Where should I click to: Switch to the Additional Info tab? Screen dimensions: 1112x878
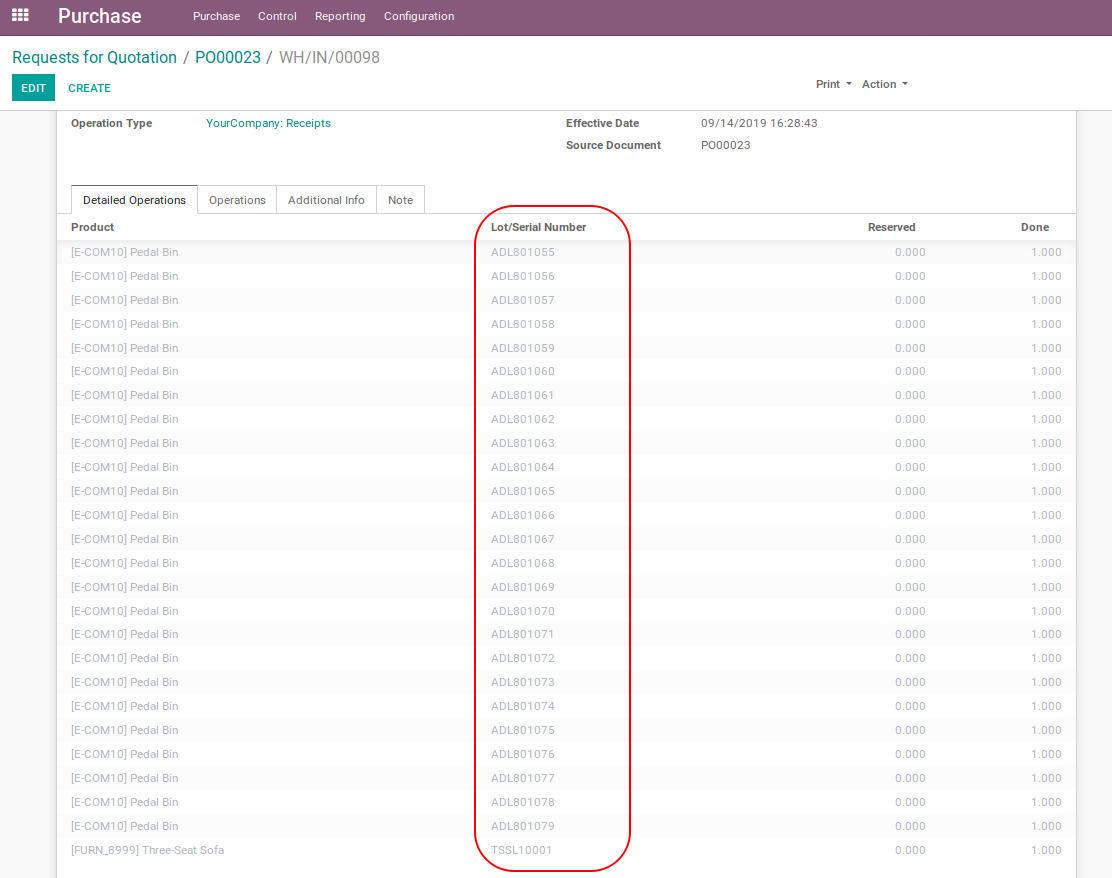tap(326, 200)
